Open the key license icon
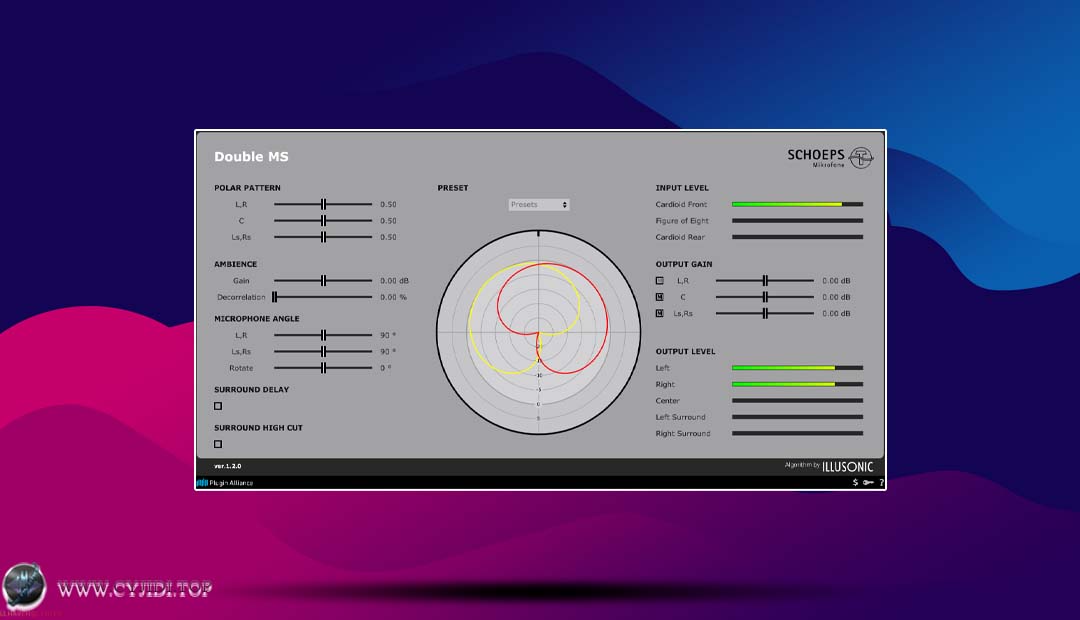The height and width of the screenshot is (620, 1080). click(x=869, y=482)
